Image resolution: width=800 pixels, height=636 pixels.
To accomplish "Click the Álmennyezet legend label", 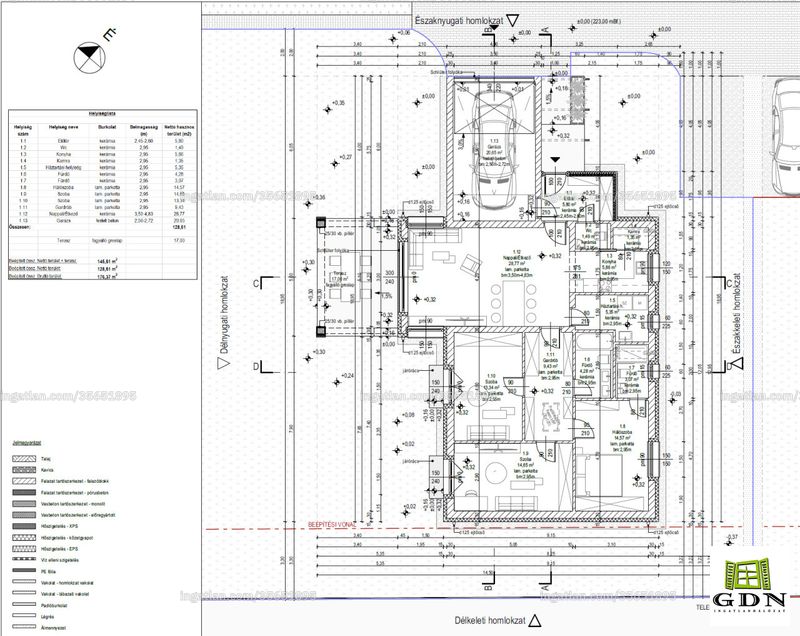I will 53,628.
